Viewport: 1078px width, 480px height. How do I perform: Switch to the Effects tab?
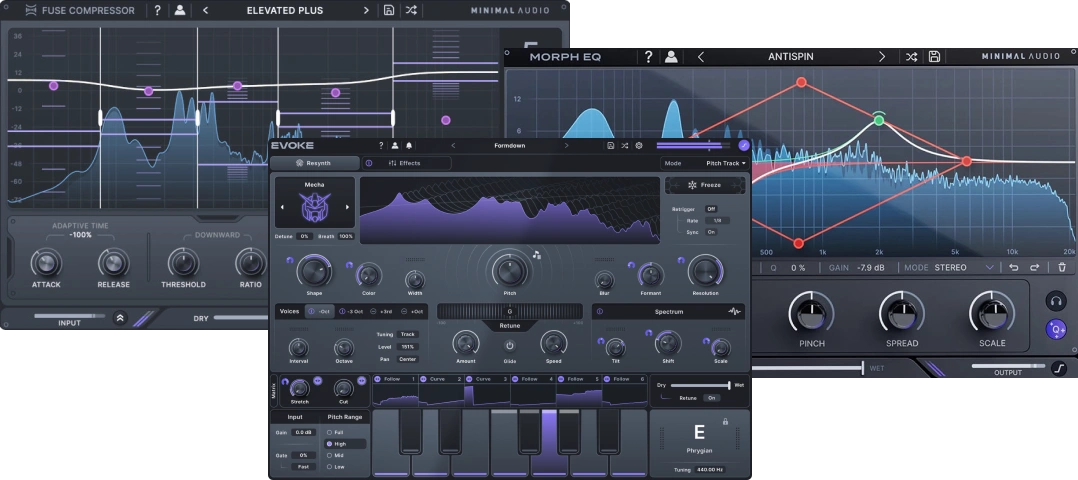(x=406, y=163)
